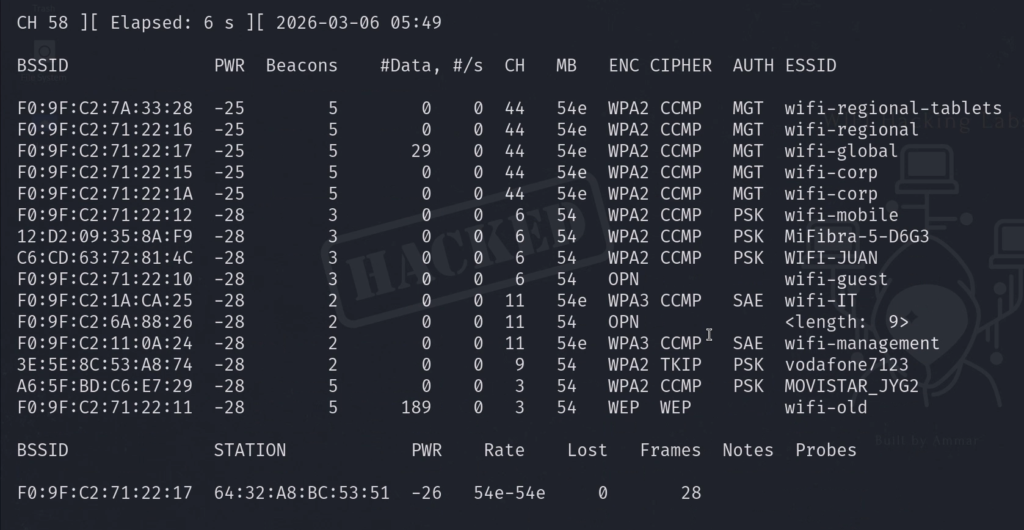Click the Probes column header
This screenshot has height=530, width=1024.
[826, 450]
